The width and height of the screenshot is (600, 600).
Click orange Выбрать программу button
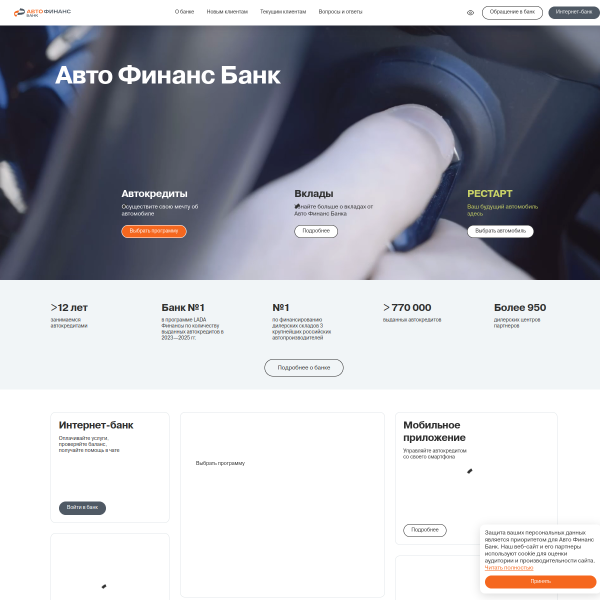click(x=154, y=231)
